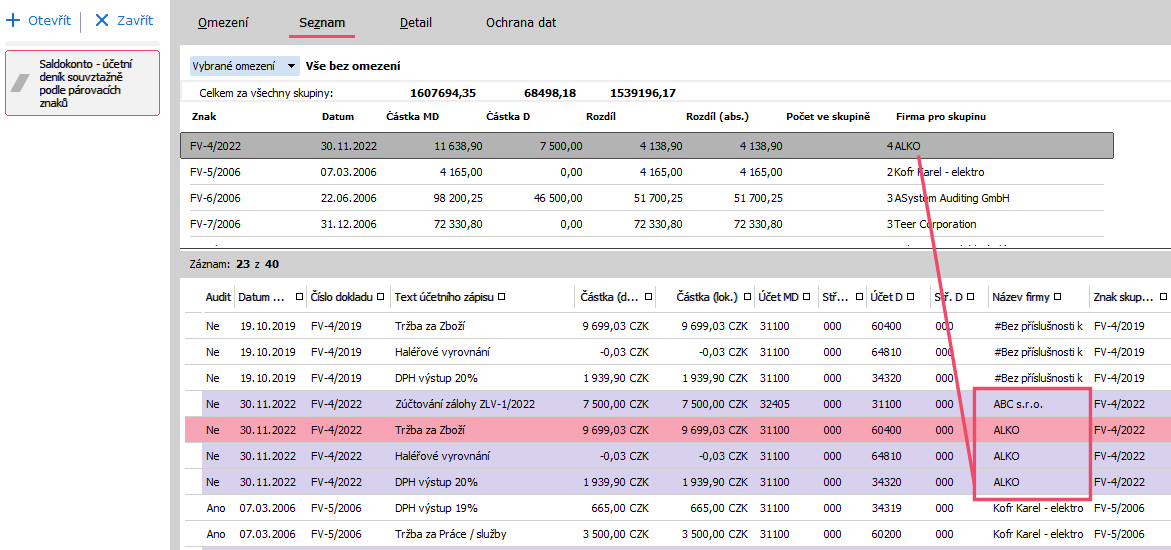
Task: Select the gray Saldokonto agenda icon
Action: pos(22,83)
